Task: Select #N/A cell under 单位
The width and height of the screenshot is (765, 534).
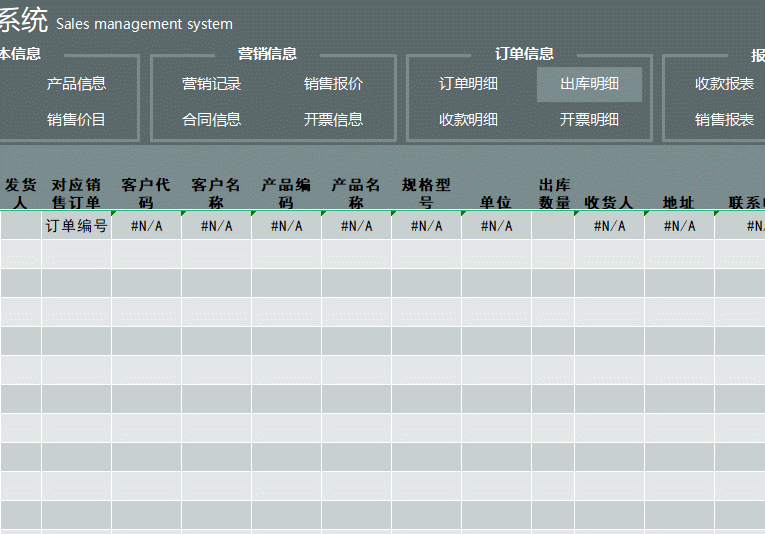Action: coord(496,225)
